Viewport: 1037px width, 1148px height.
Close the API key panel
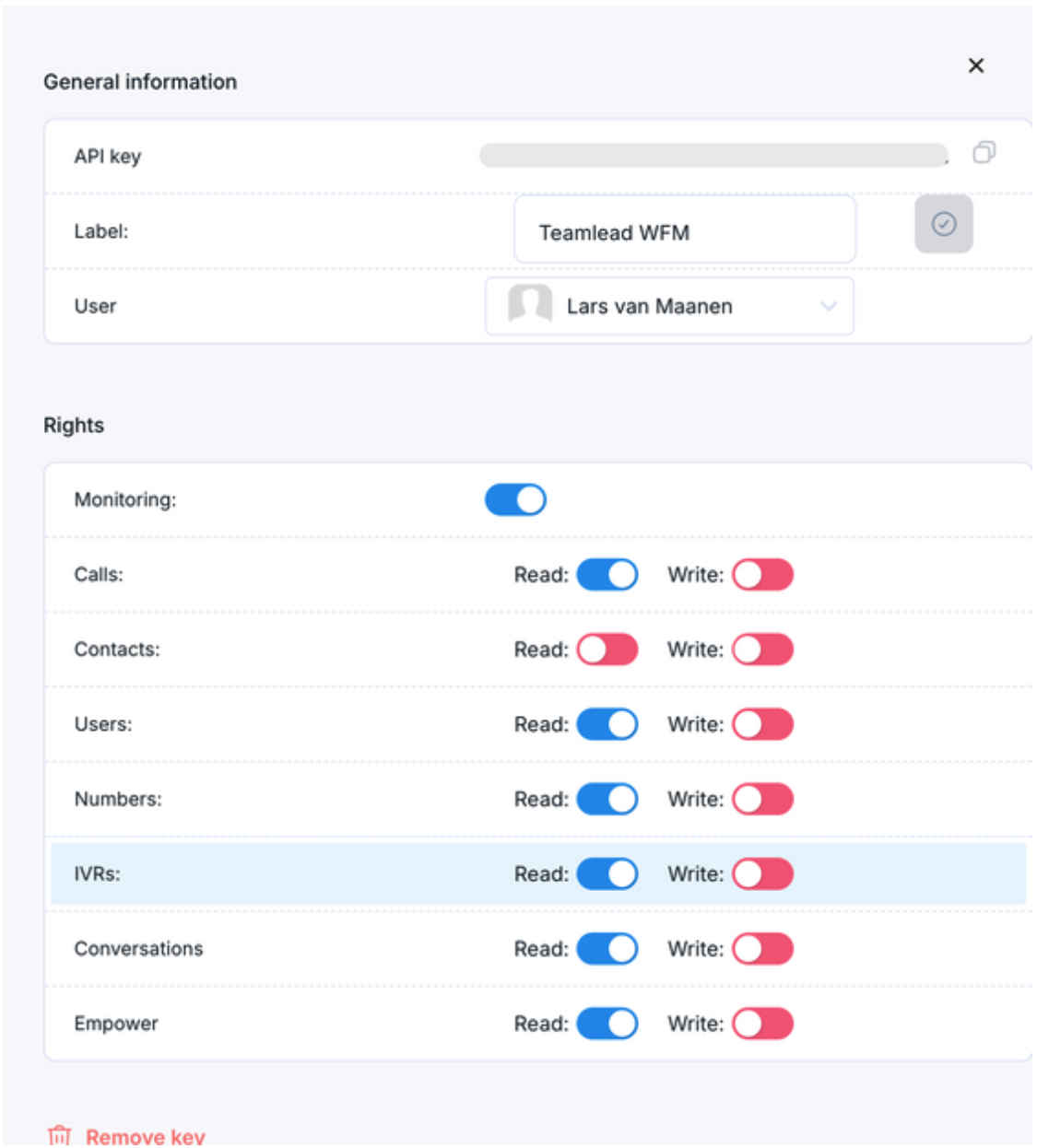coord(976,65)
